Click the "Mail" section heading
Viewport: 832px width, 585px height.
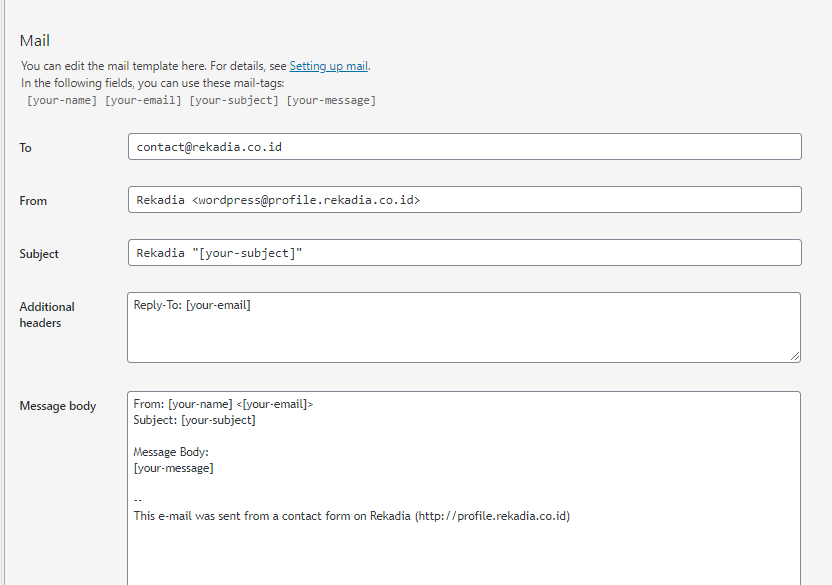pyautogui.click(x=35, y=41)
